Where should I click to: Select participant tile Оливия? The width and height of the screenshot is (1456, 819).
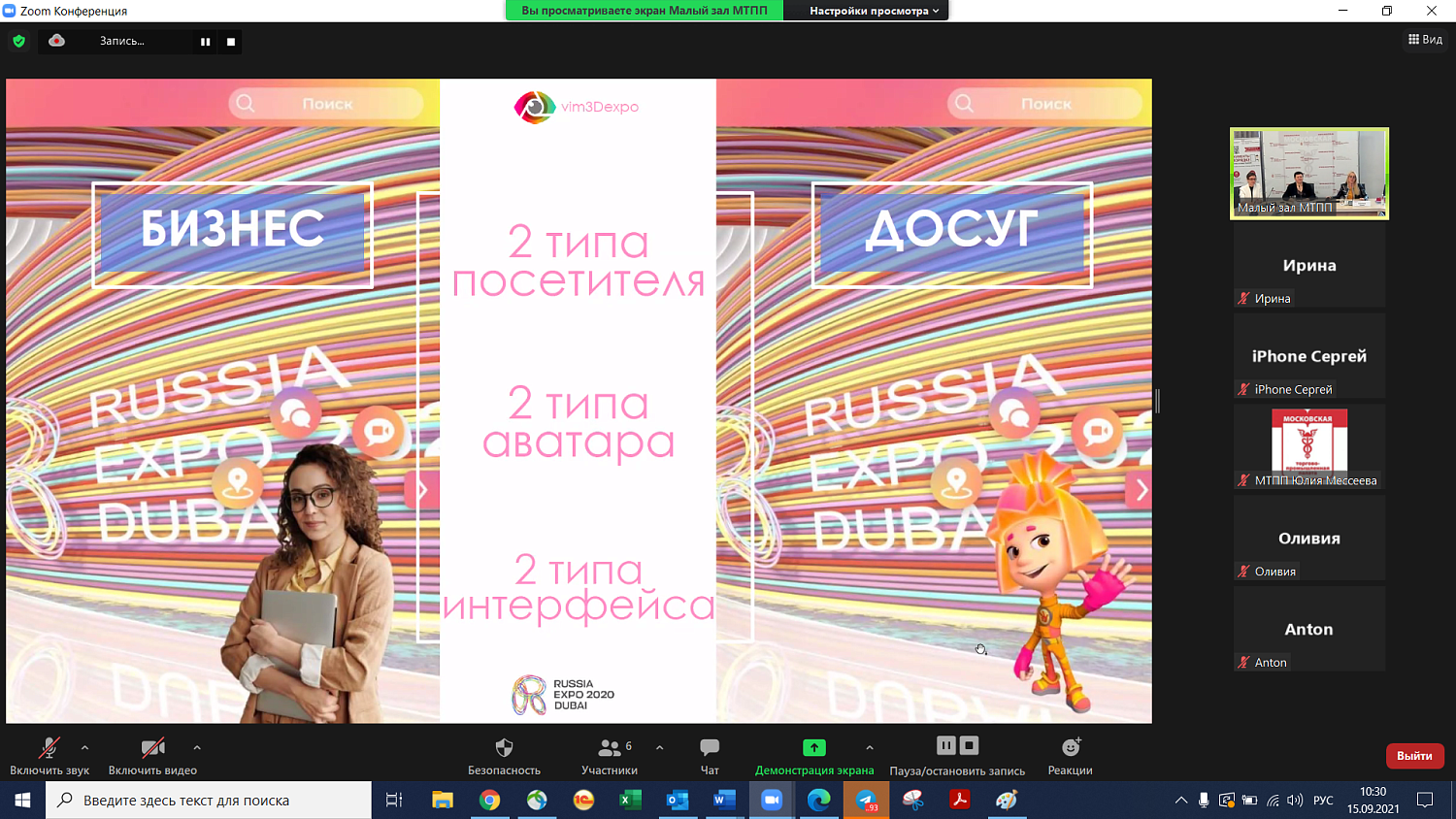pos(1309,539)
